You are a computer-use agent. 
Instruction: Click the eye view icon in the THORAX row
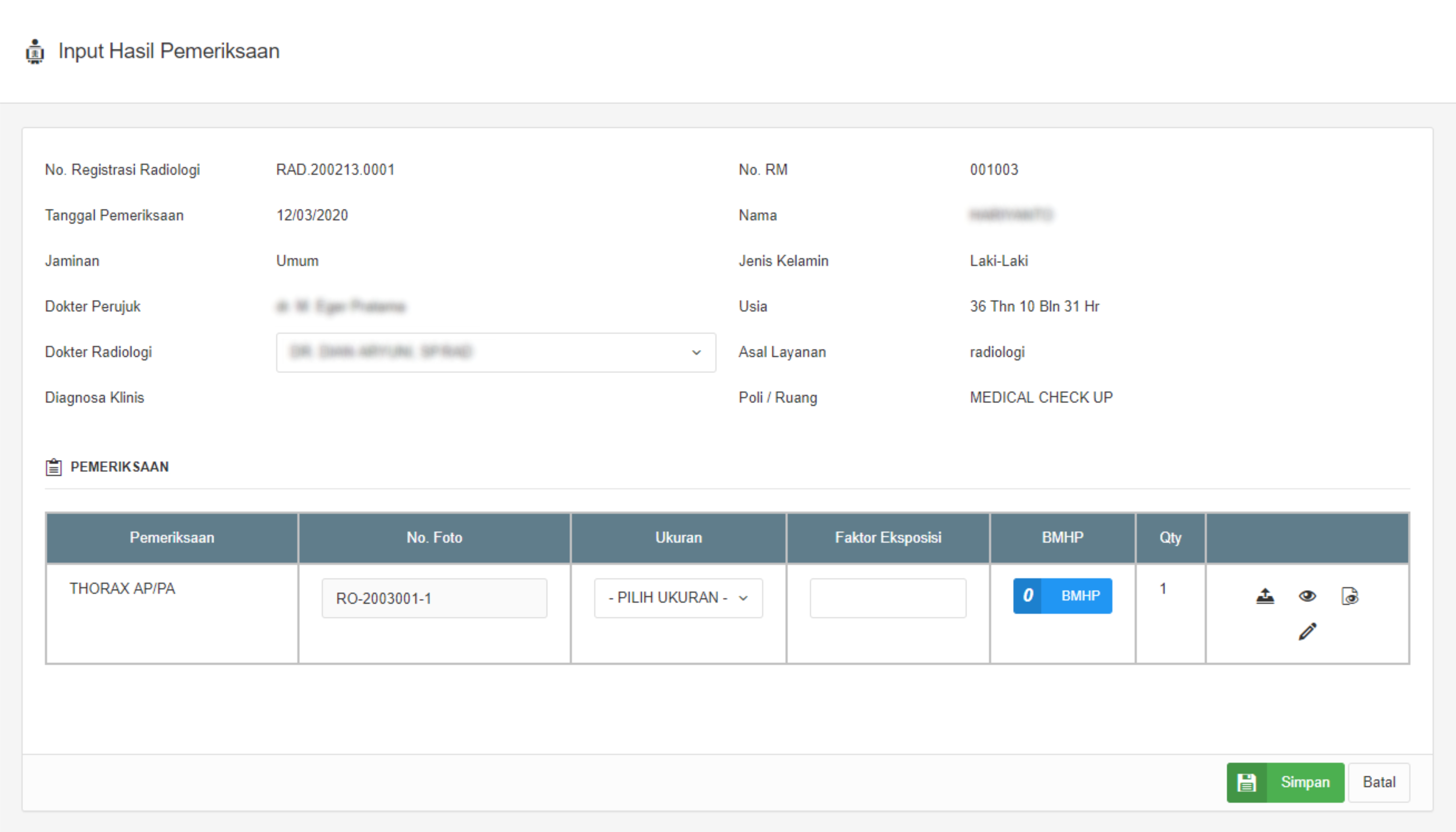click(1307, 596)
